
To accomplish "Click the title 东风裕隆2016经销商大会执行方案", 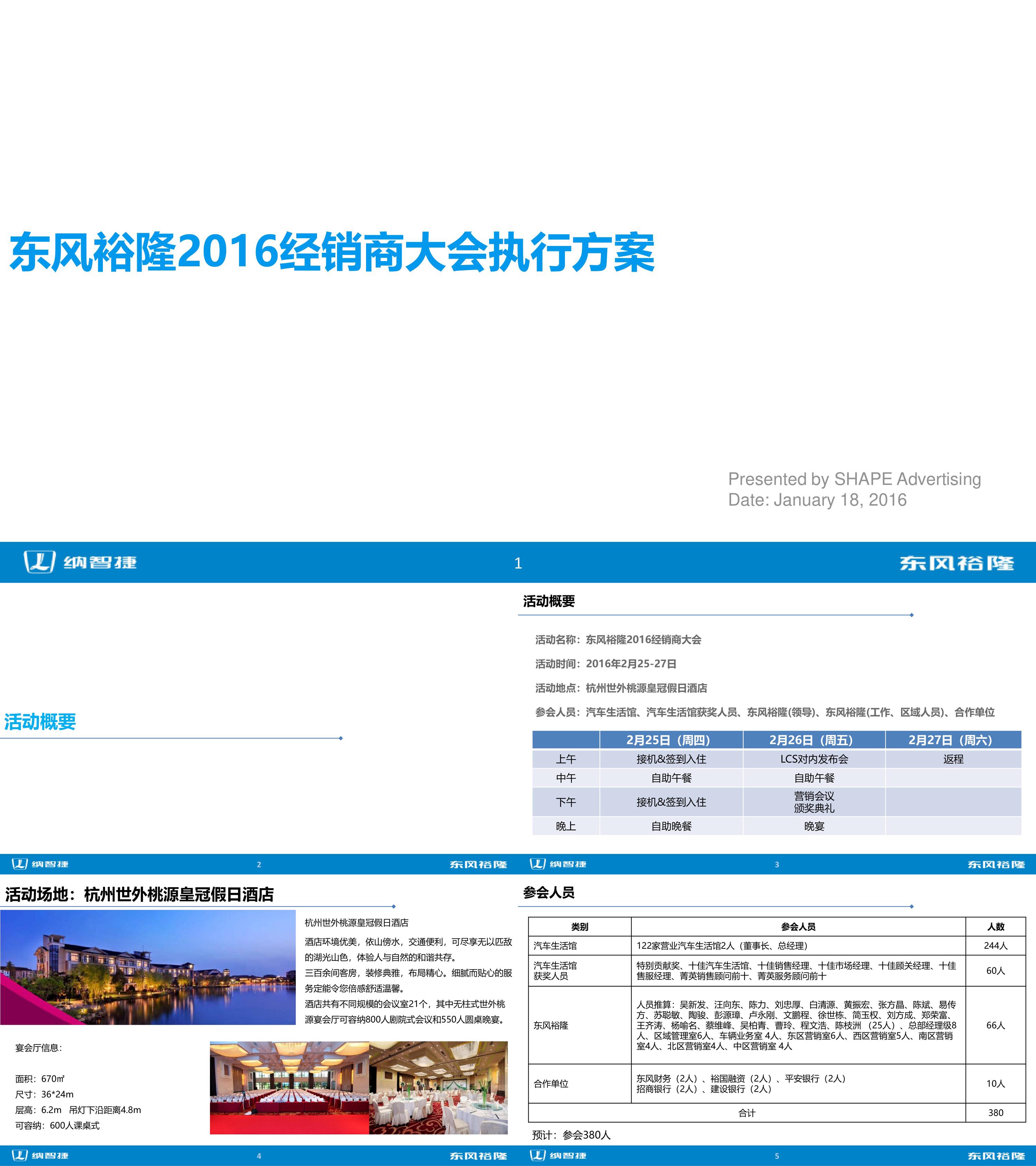I will tap(333, 251).
